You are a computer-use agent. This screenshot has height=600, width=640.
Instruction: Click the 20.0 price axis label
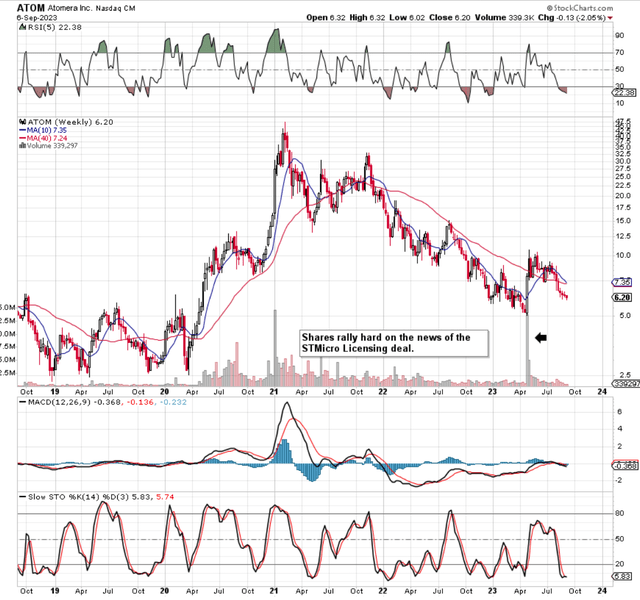click(x=623, y=196)
